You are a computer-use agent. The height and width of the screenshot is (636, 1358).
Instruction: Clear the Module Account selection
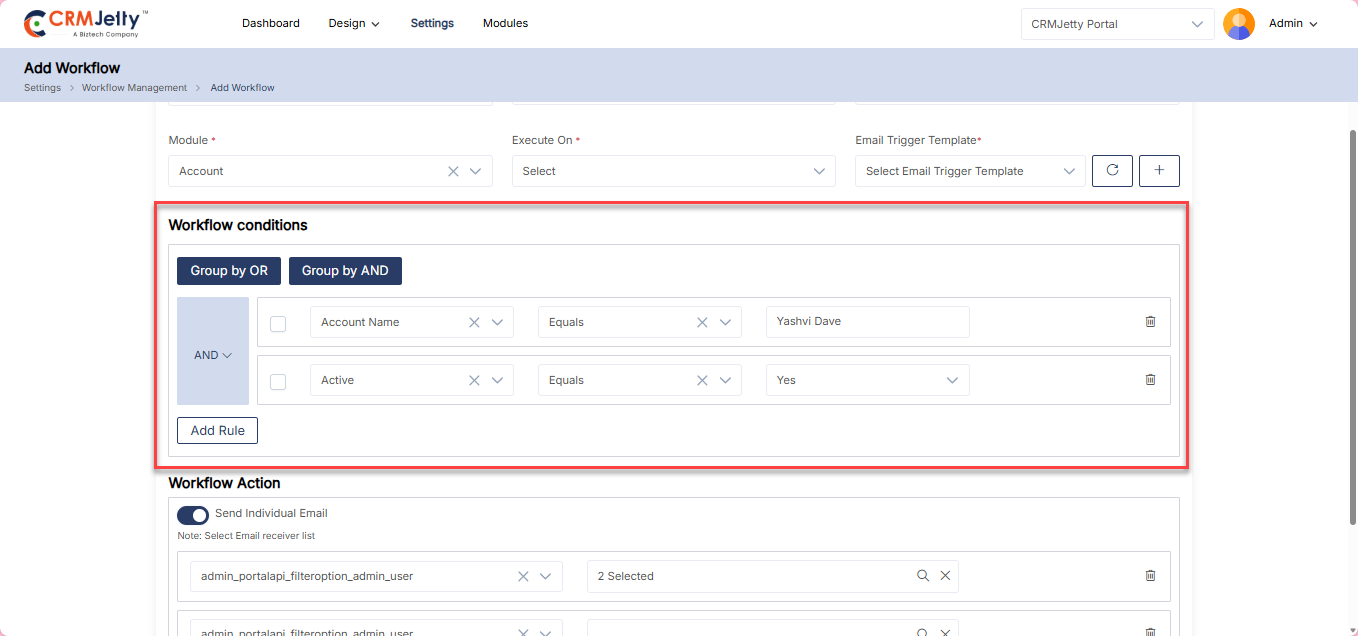coord(453,171)
